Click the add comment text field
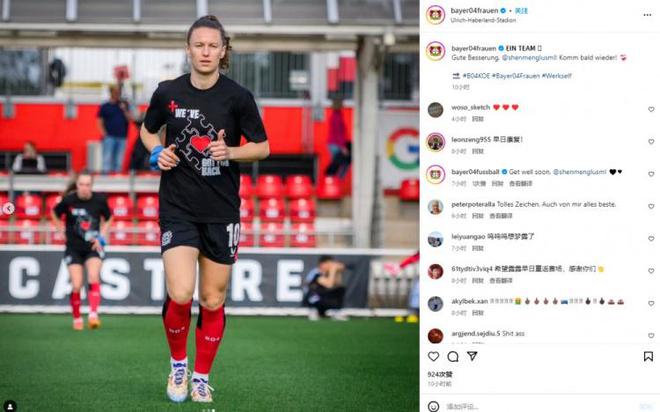 pos(539,407)
